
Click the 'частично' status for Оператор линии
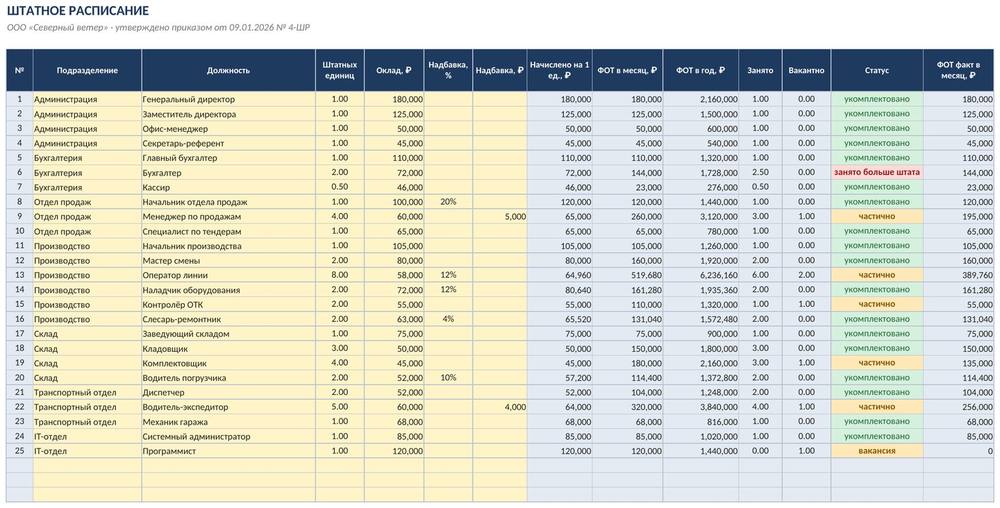click(877, 275)
